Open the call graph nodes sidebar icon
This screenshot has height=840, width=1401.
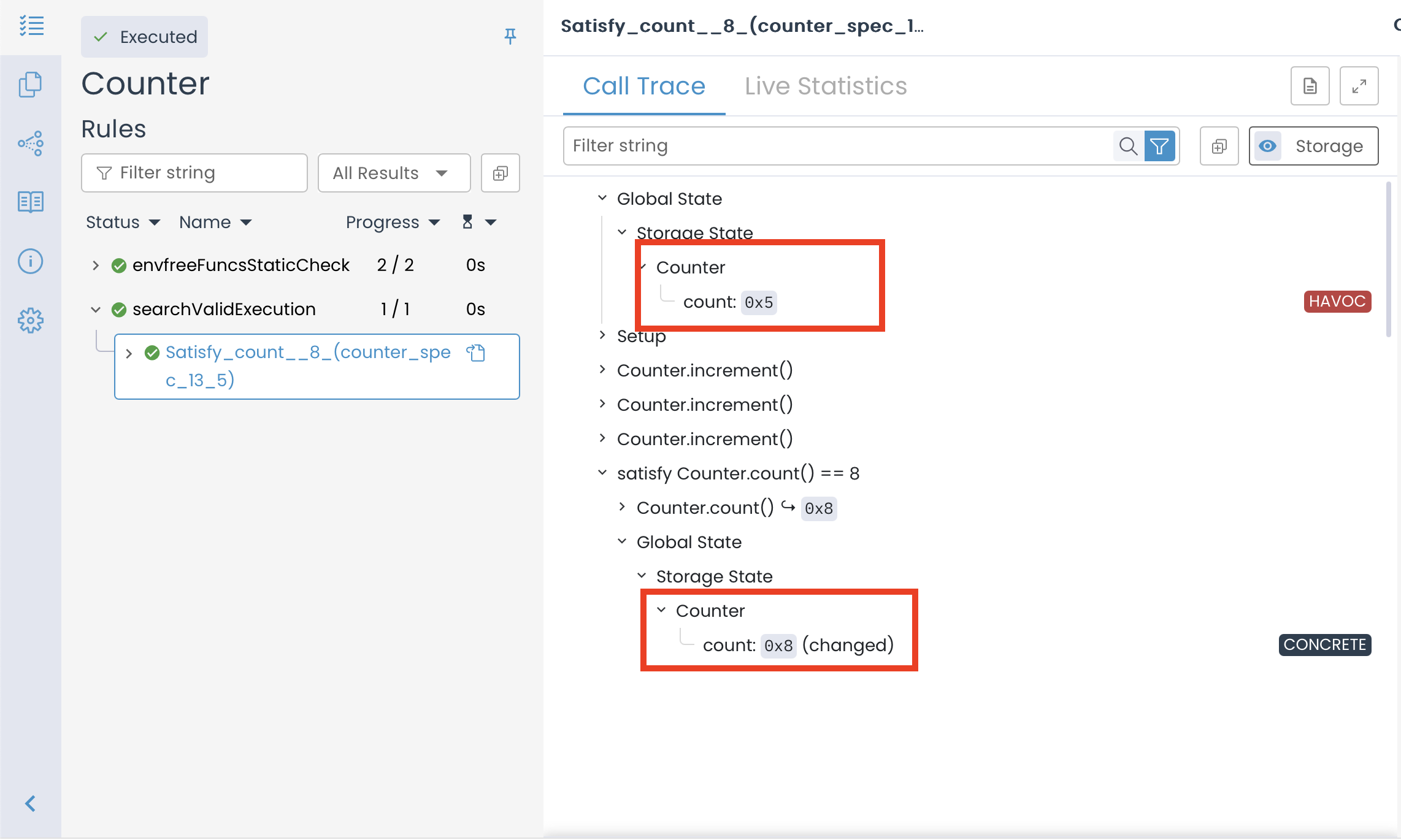(31, 143)
